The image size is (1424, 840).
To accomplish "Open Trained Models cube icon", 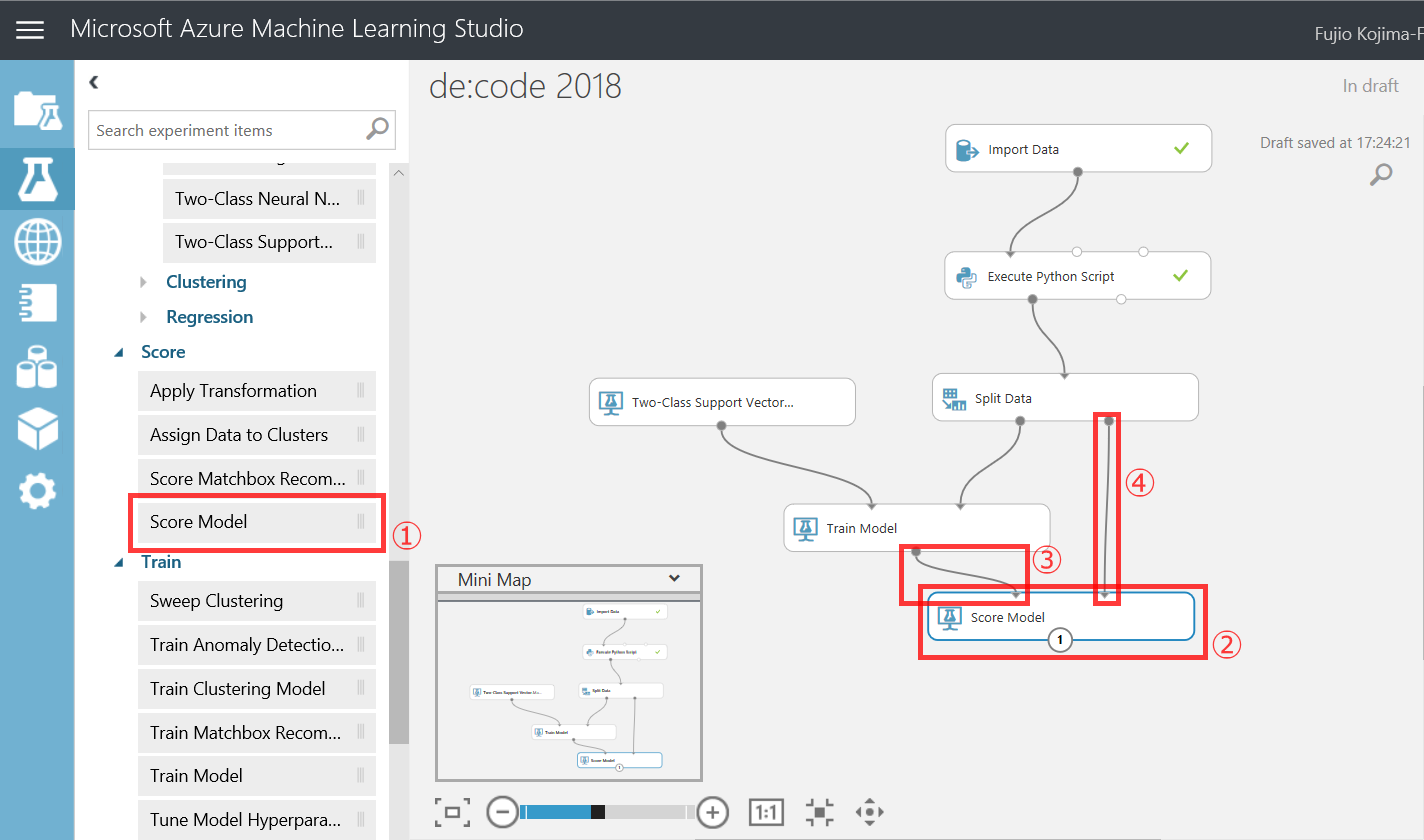I will tap(37, 429).
